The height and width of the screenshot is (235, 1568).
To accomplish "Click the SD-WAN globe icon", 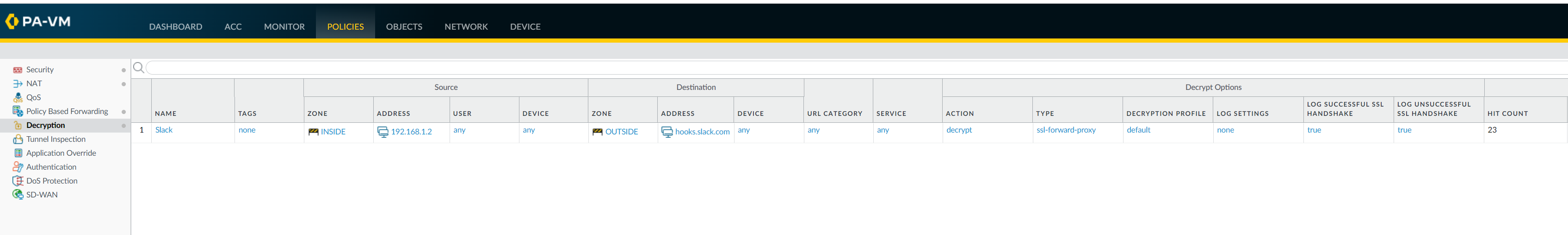I will [18, 195].
